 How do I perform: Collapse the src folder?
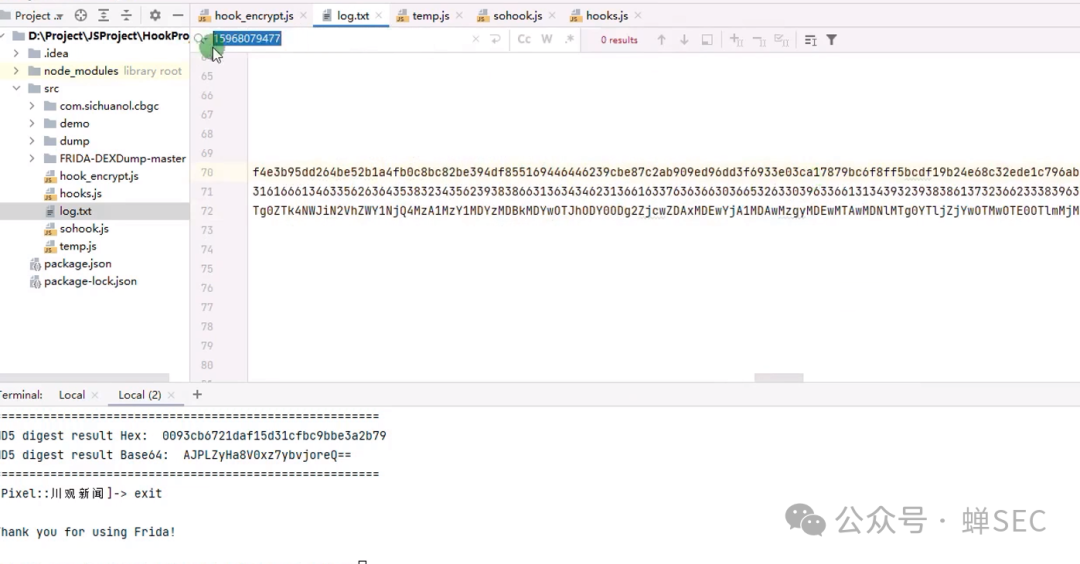[16, 88]
